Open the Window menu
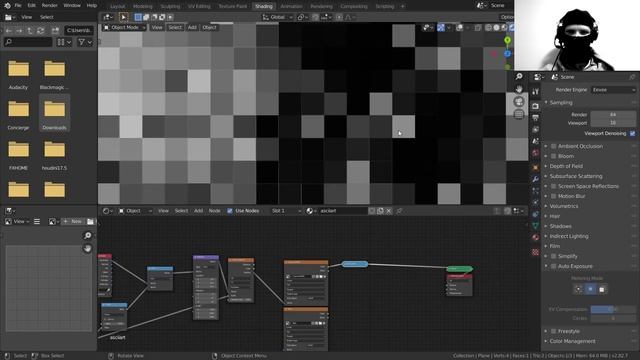 (x=72, y=6)
